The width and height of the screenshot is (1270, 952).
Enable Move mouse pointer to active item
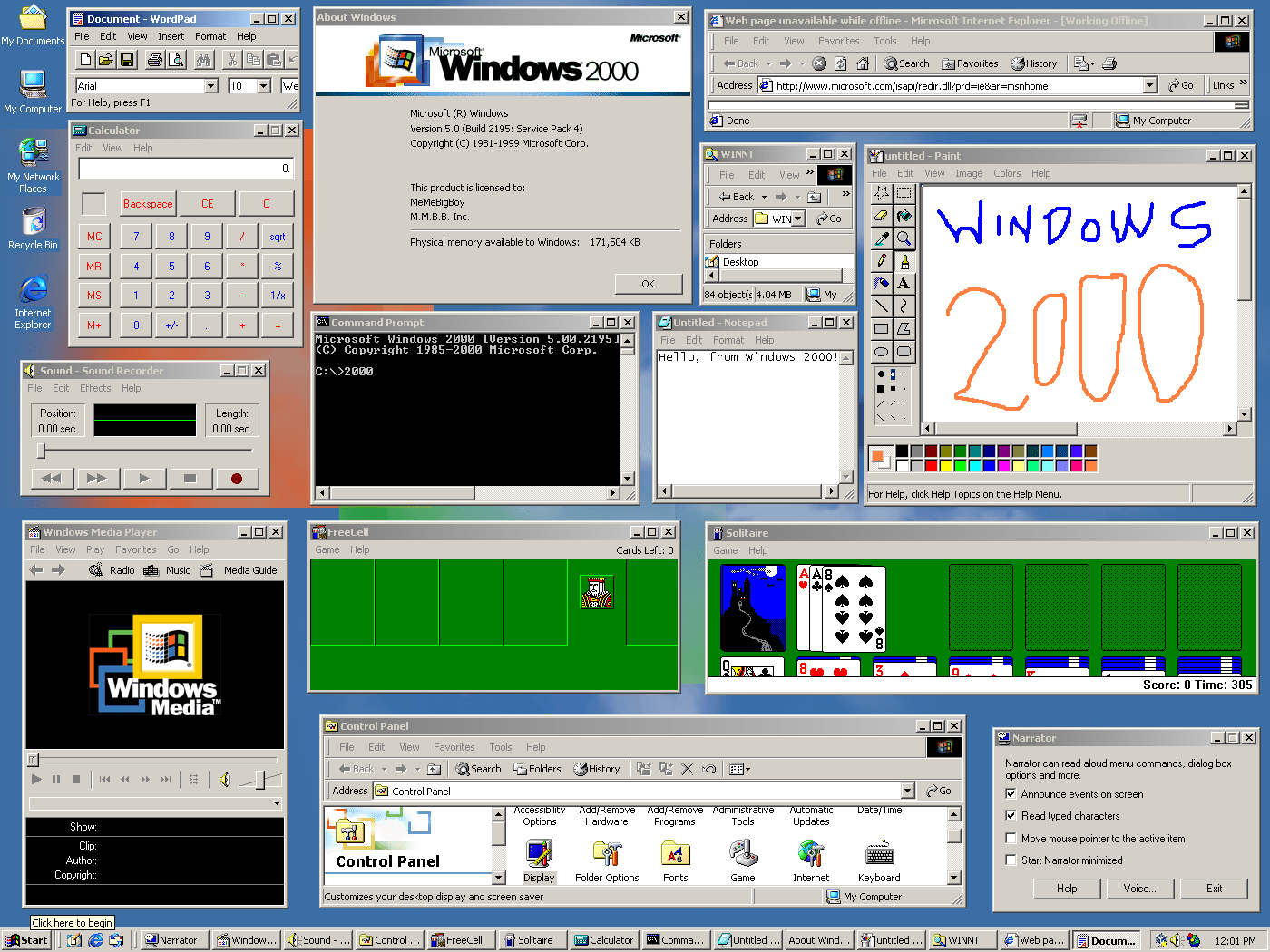(1011, 839)
